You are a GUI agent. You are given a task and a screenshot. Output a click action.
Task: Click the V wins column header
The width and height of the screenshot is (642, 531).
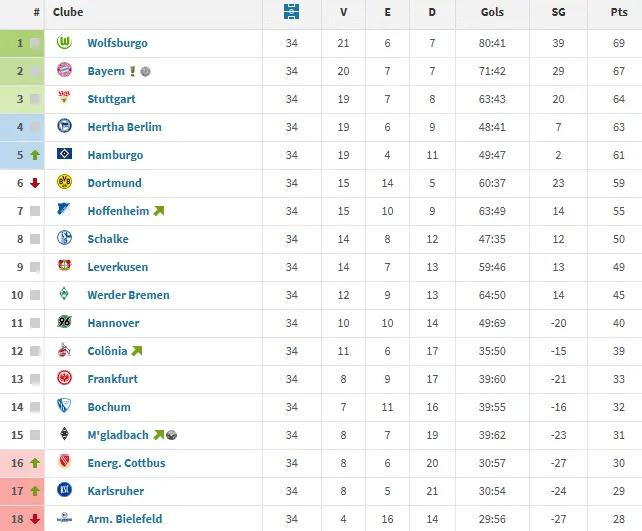click(343, 12)
